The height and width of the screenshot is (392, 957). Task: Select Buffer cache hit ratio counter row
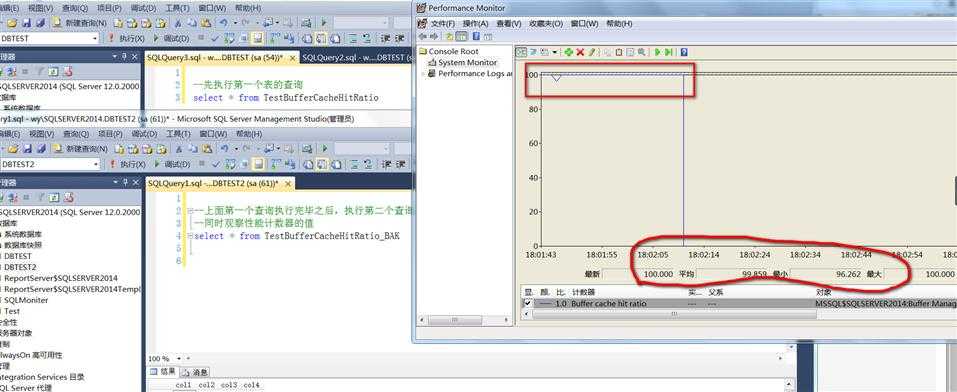coord(739,303)
